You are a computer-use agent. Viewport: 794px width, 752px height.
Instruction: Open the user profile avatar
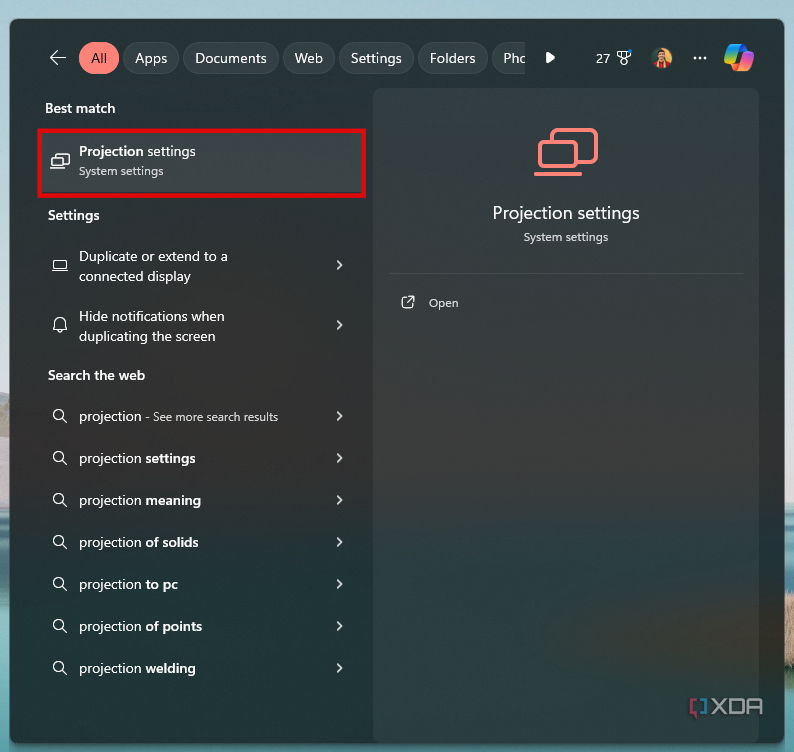661,58
